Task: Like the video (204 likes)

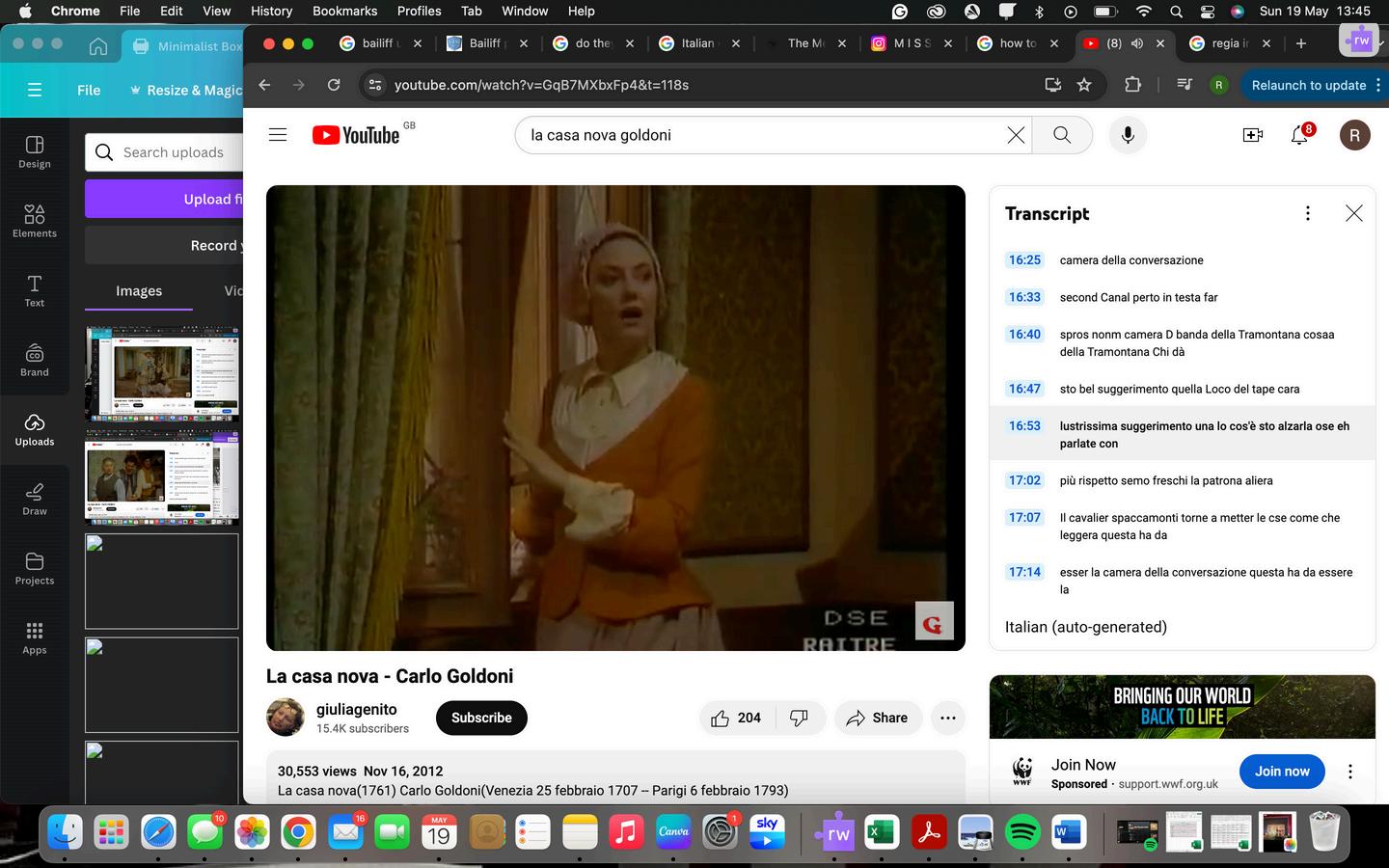Action: 736,718
